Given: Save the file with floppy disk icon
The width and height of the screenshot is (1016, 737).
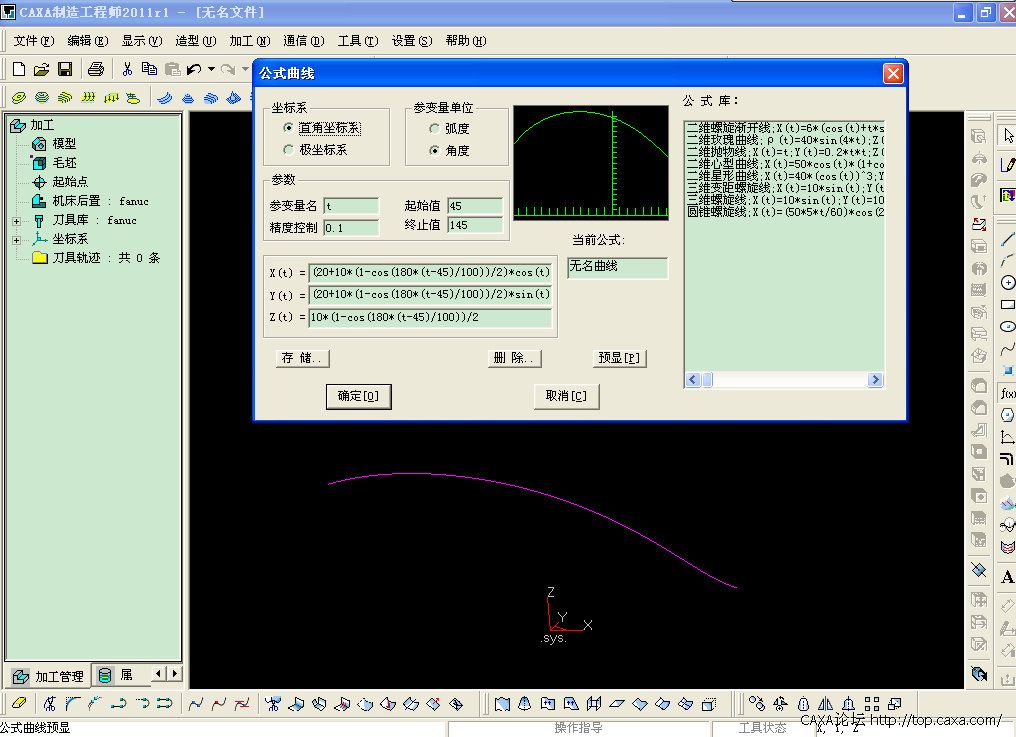Looking at the screenshot, I should click(x=65, y=69).
